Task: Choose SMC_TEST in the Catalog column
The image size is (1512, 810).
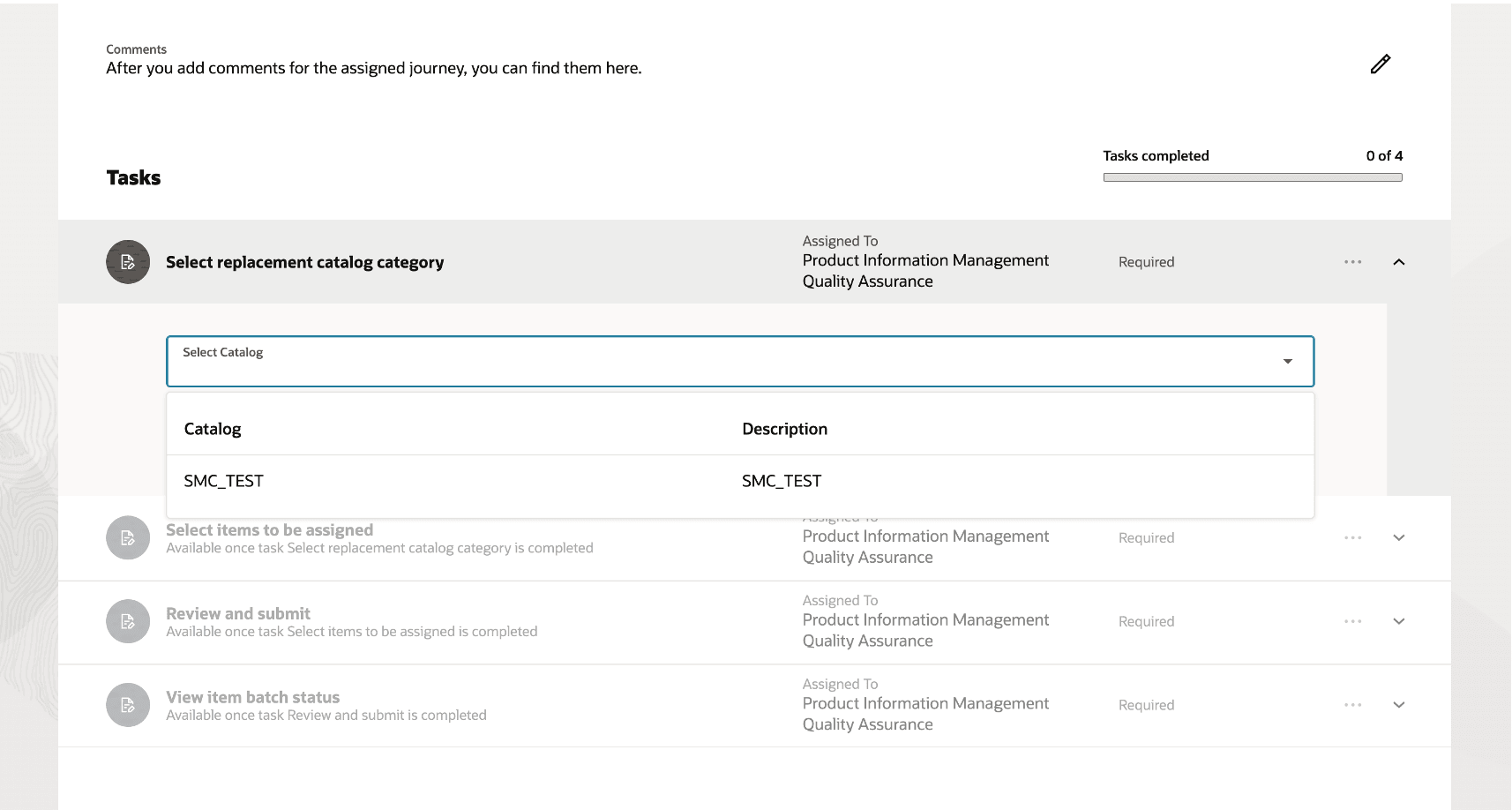Action: [224, 481]
